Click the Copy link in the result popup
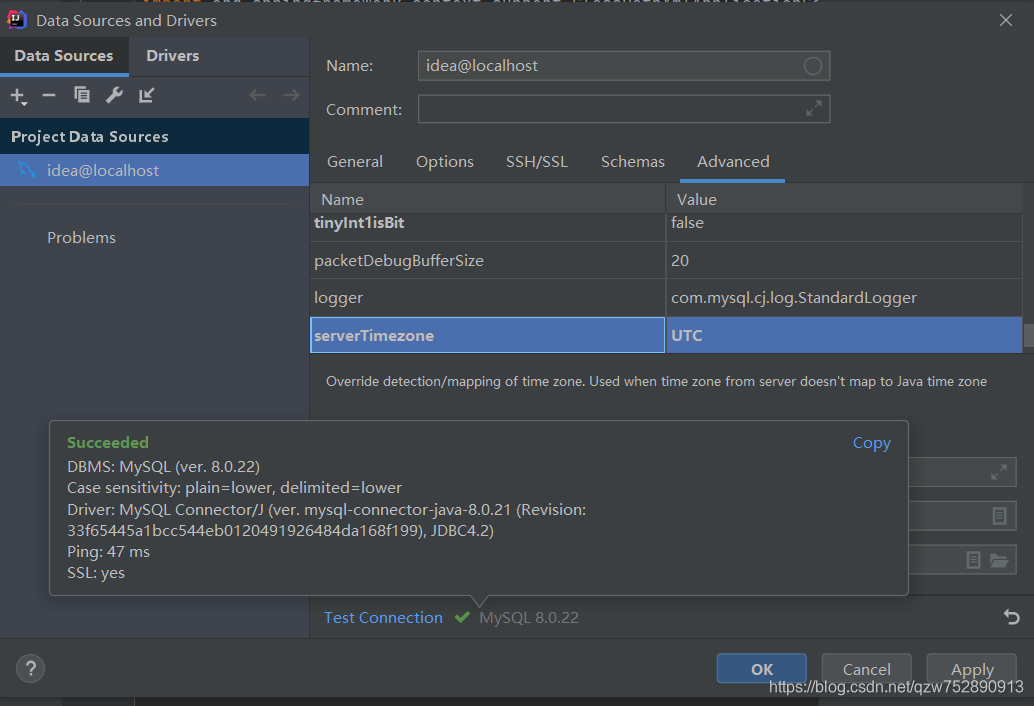 [x=871, y=443]
